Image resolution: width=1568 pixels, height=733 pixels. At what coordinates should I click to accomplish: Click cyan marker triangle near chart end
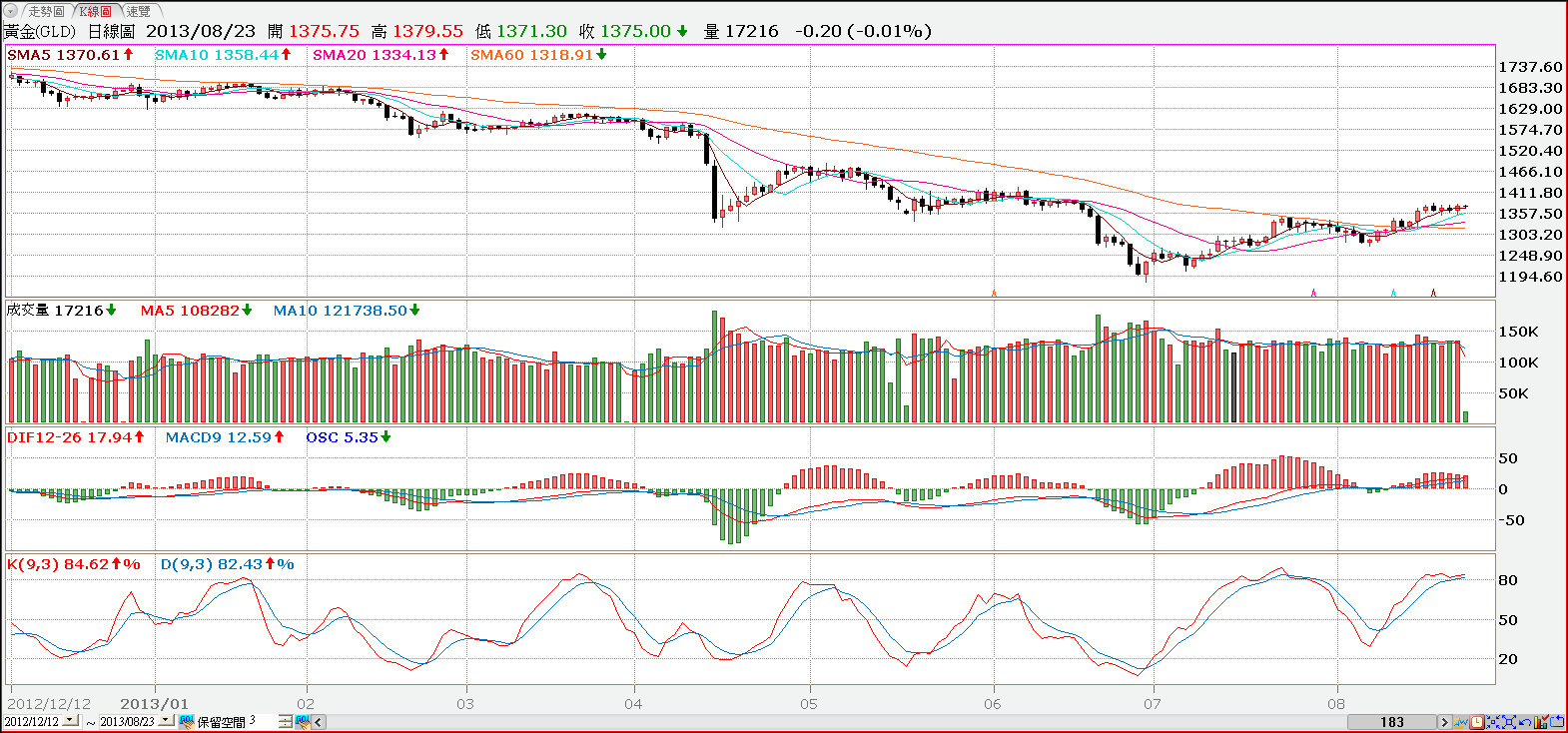click(x=1393, y=293)
